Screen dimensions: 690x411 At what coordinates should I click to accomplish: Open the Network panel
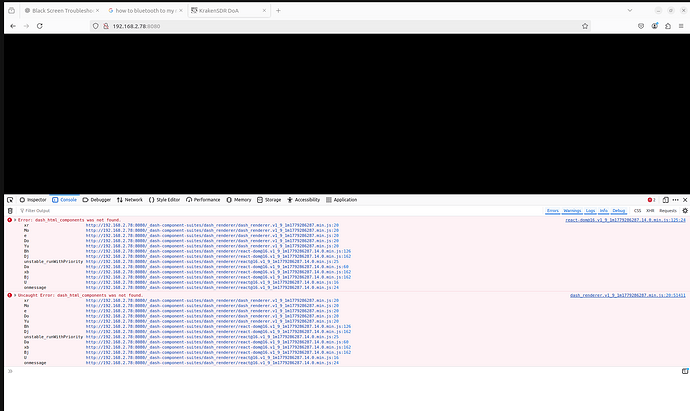[130, 200]
